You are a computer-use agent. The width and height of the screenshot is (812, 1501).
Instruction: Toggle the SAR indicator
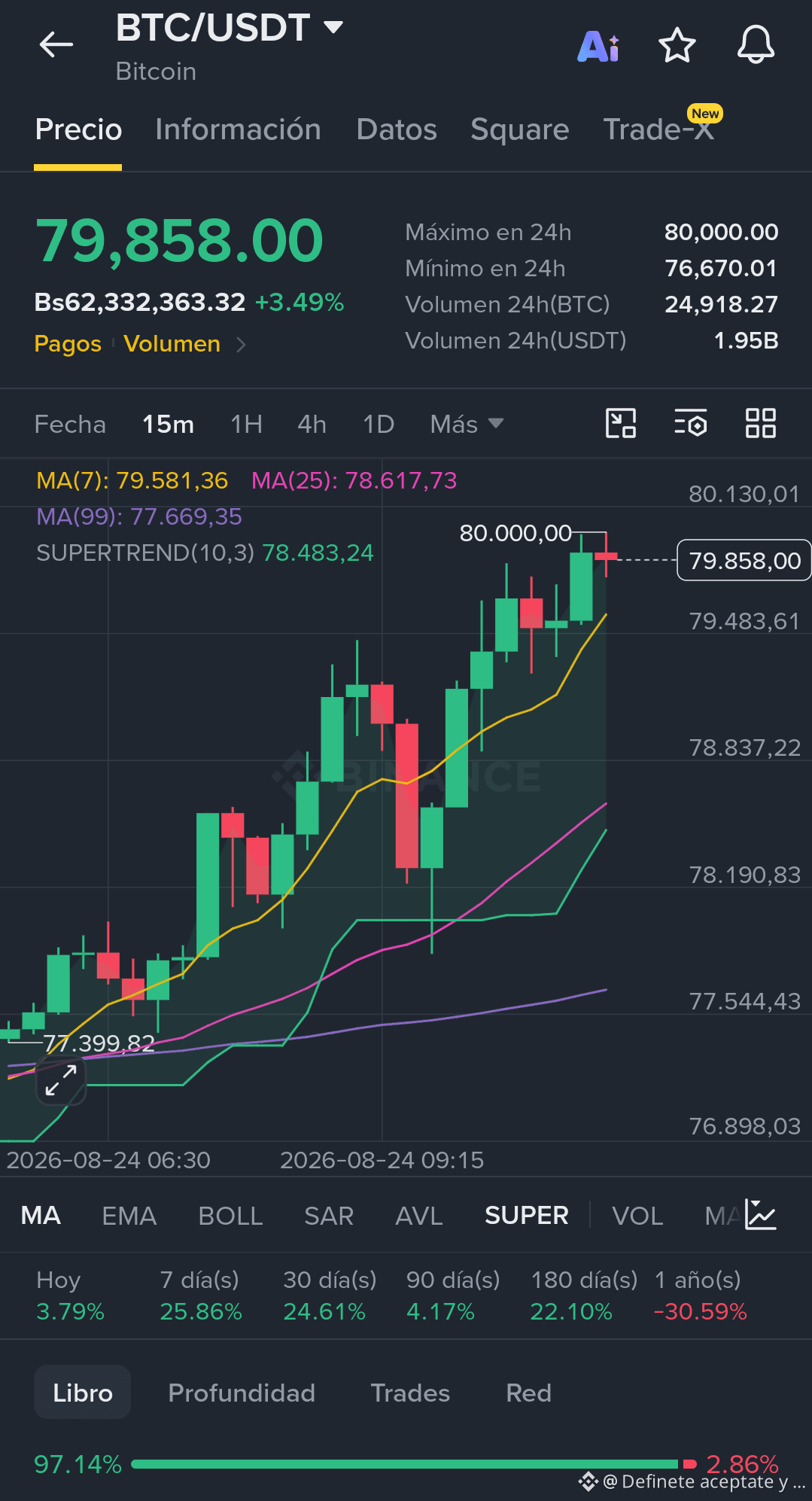[x=329, y=1215]
